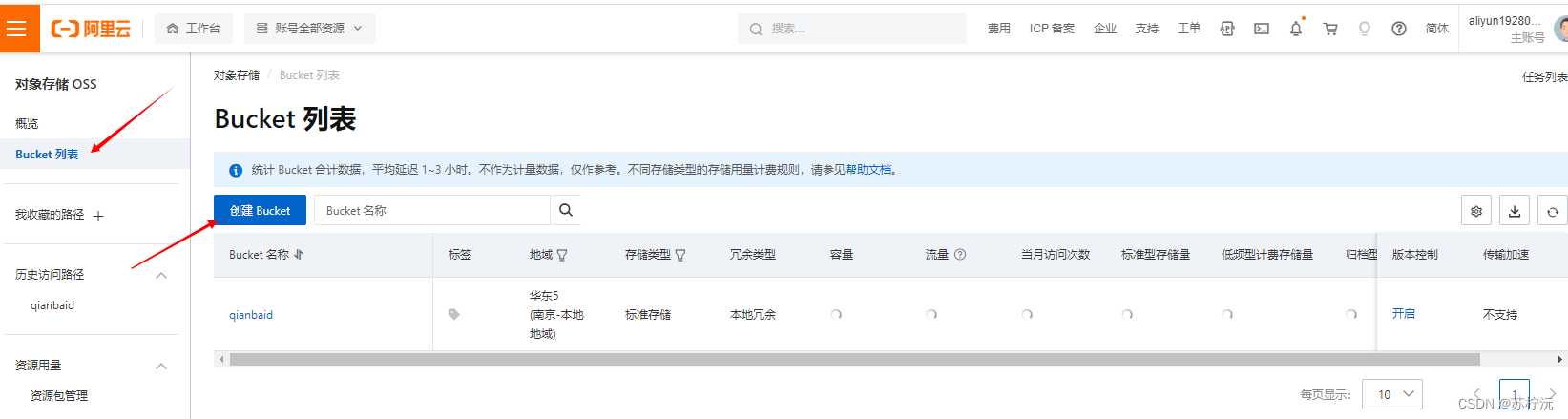
Task: Open the 工单 menu
Action: coord(1189,29)
